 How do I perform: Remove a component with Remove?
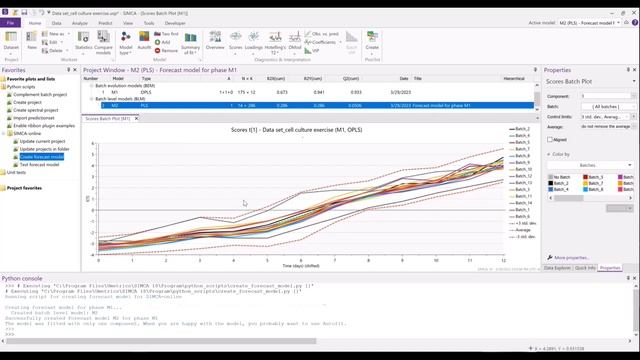pos(166,51)
